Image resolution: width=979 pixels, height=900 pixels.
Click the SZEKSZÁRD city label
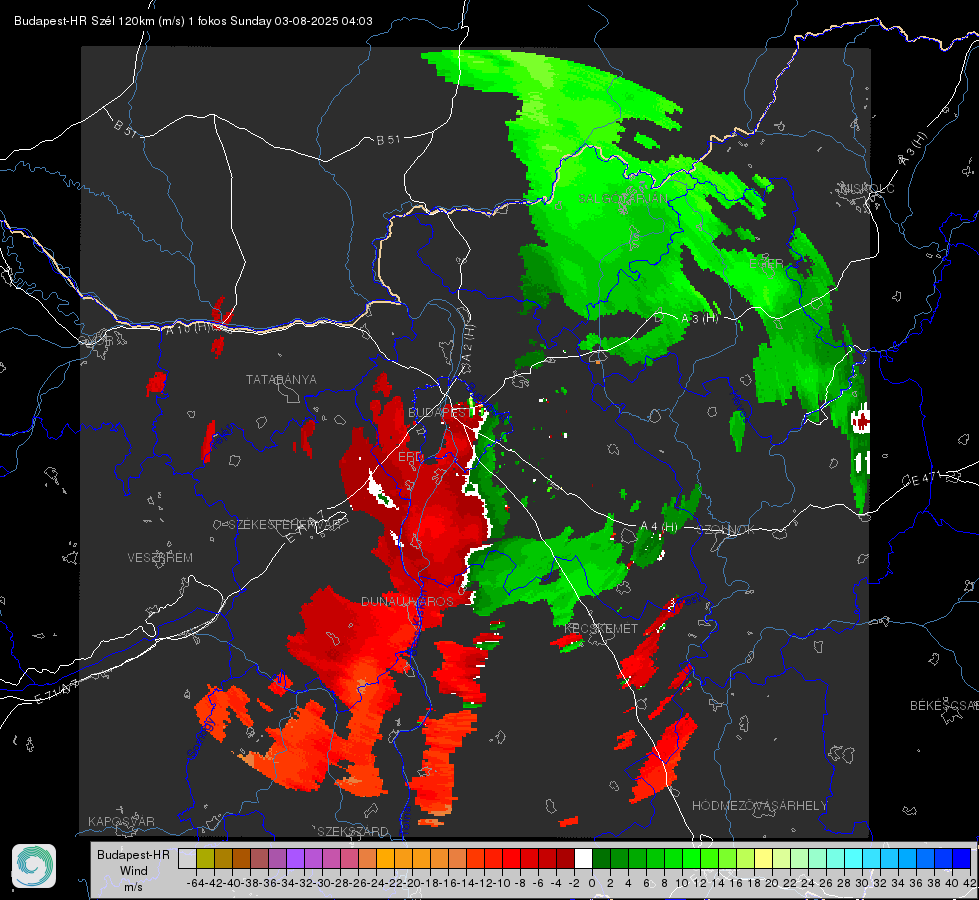353,831
